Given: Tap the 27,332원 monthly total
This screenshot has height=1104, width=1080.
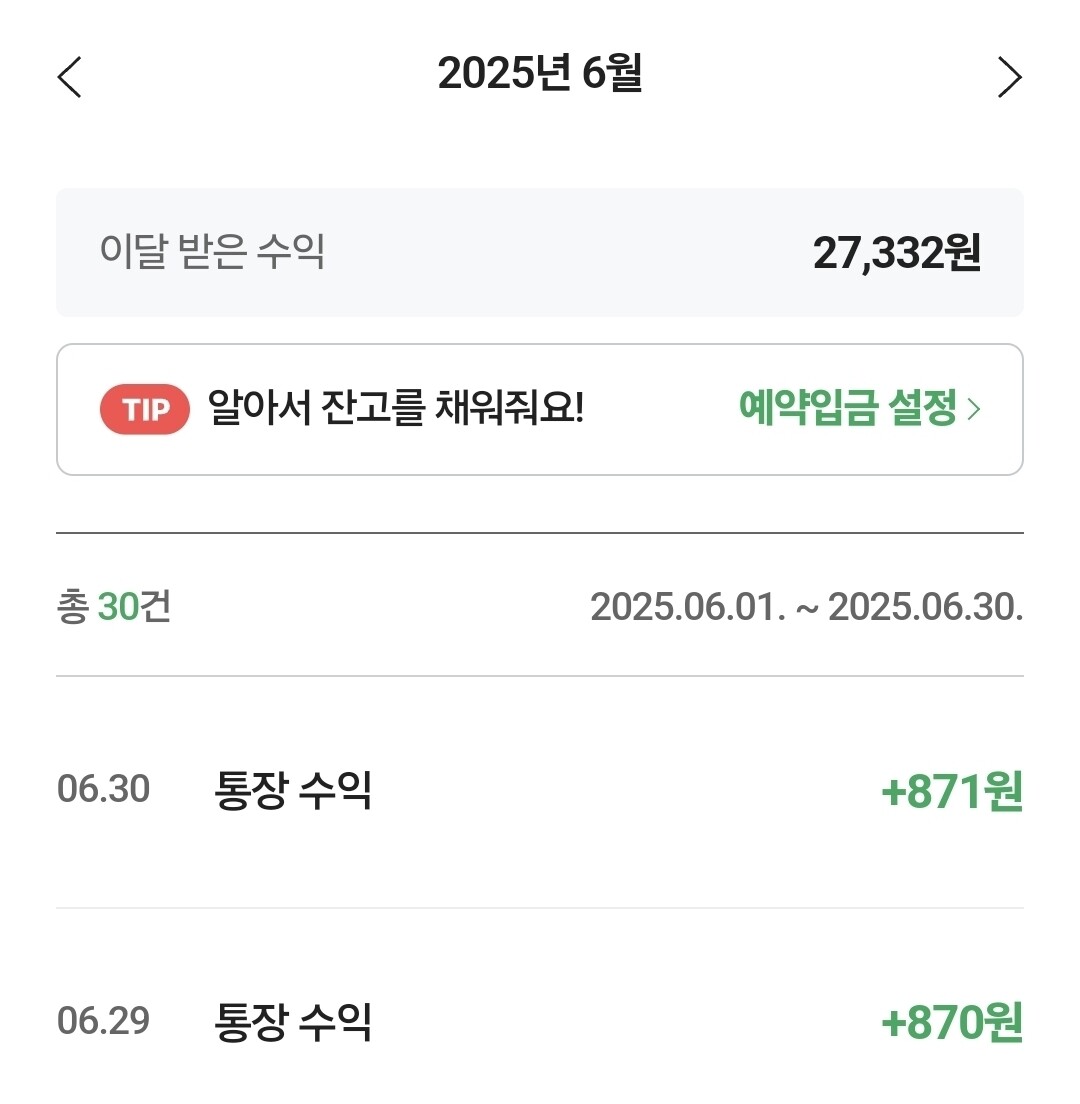Looking at the screenshot, I should pyautogui.click(x=896, y=254).
